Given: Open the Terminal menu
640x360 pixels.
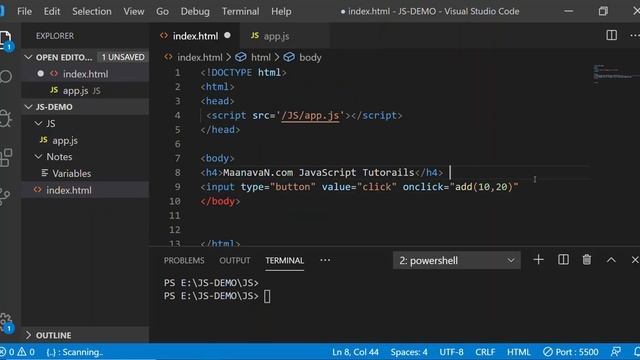Looking at the screenshot, I should click(240, 11).
